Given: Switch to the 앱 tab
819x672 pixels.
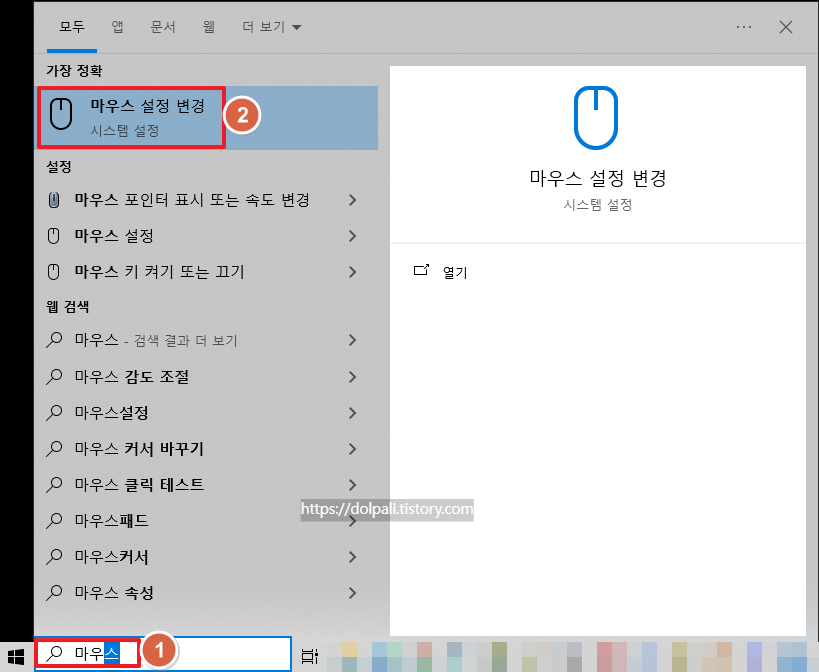Looking at the screenshot, I should point(117,27).
